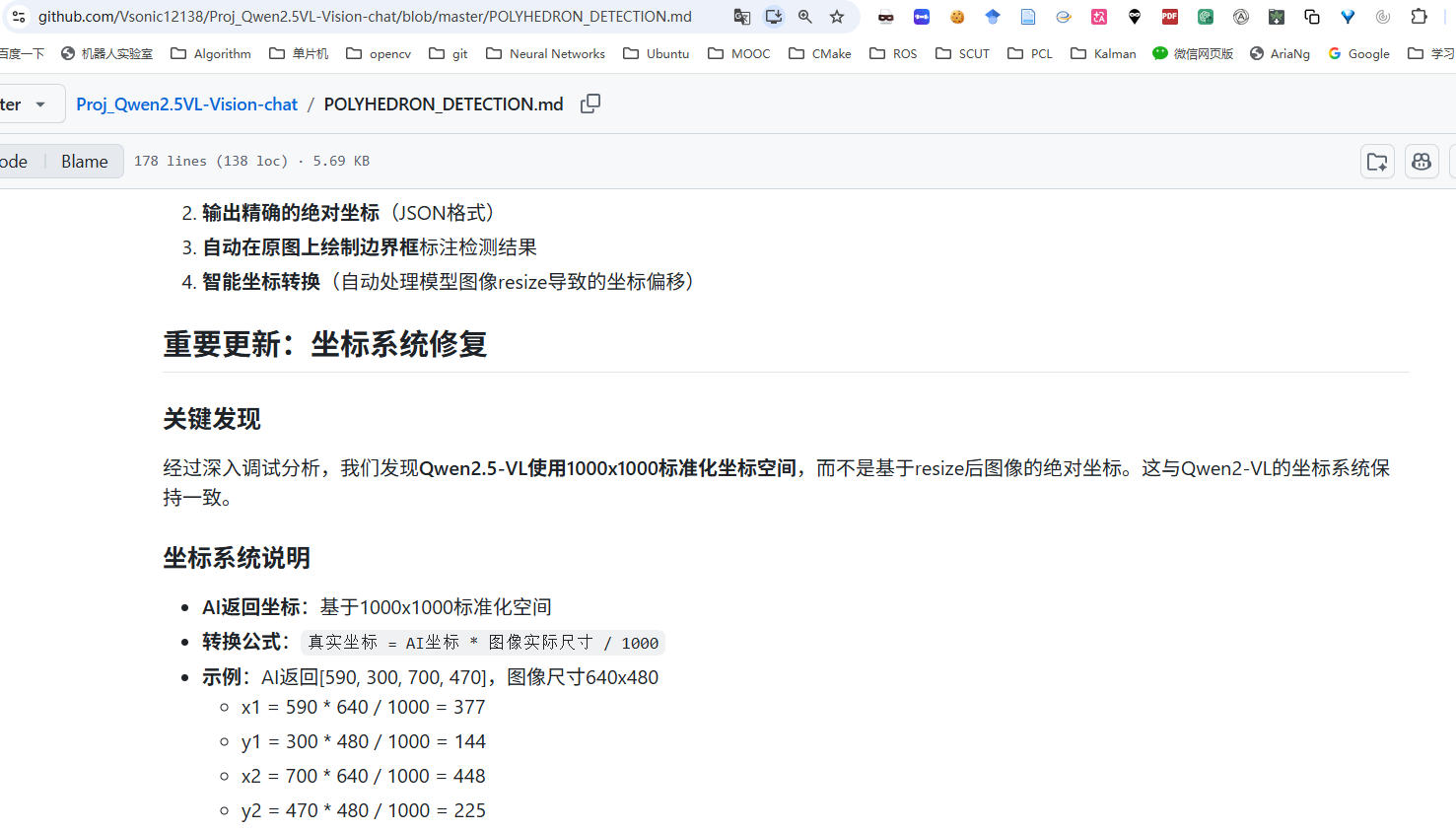Open the SCUT bookmark folder
This screenshot has width=1456, height=831.
point(962,53)
